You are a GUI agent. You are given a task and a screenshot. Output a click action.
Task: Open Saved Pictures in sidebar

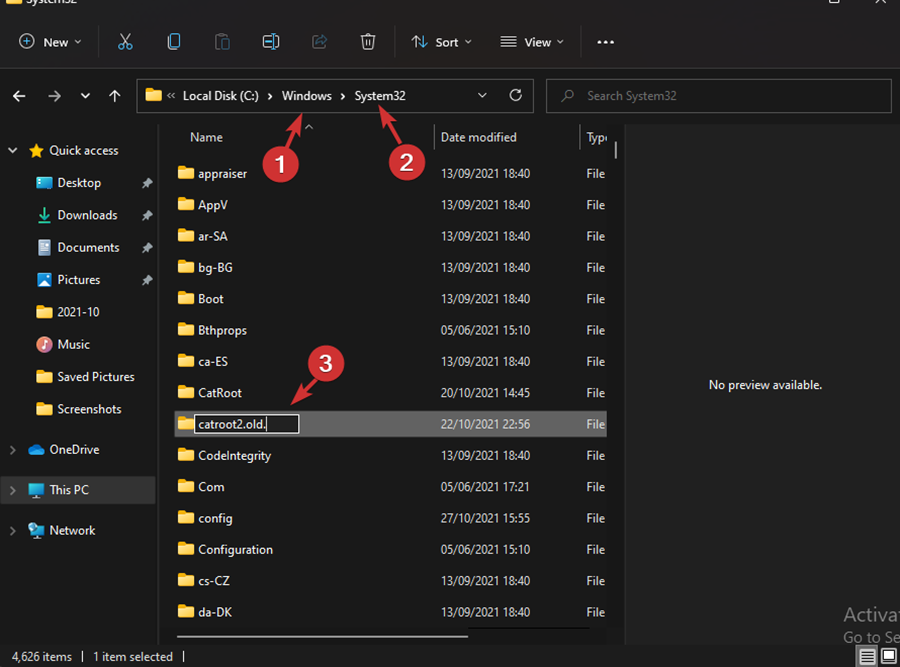(x=96, y=377)
